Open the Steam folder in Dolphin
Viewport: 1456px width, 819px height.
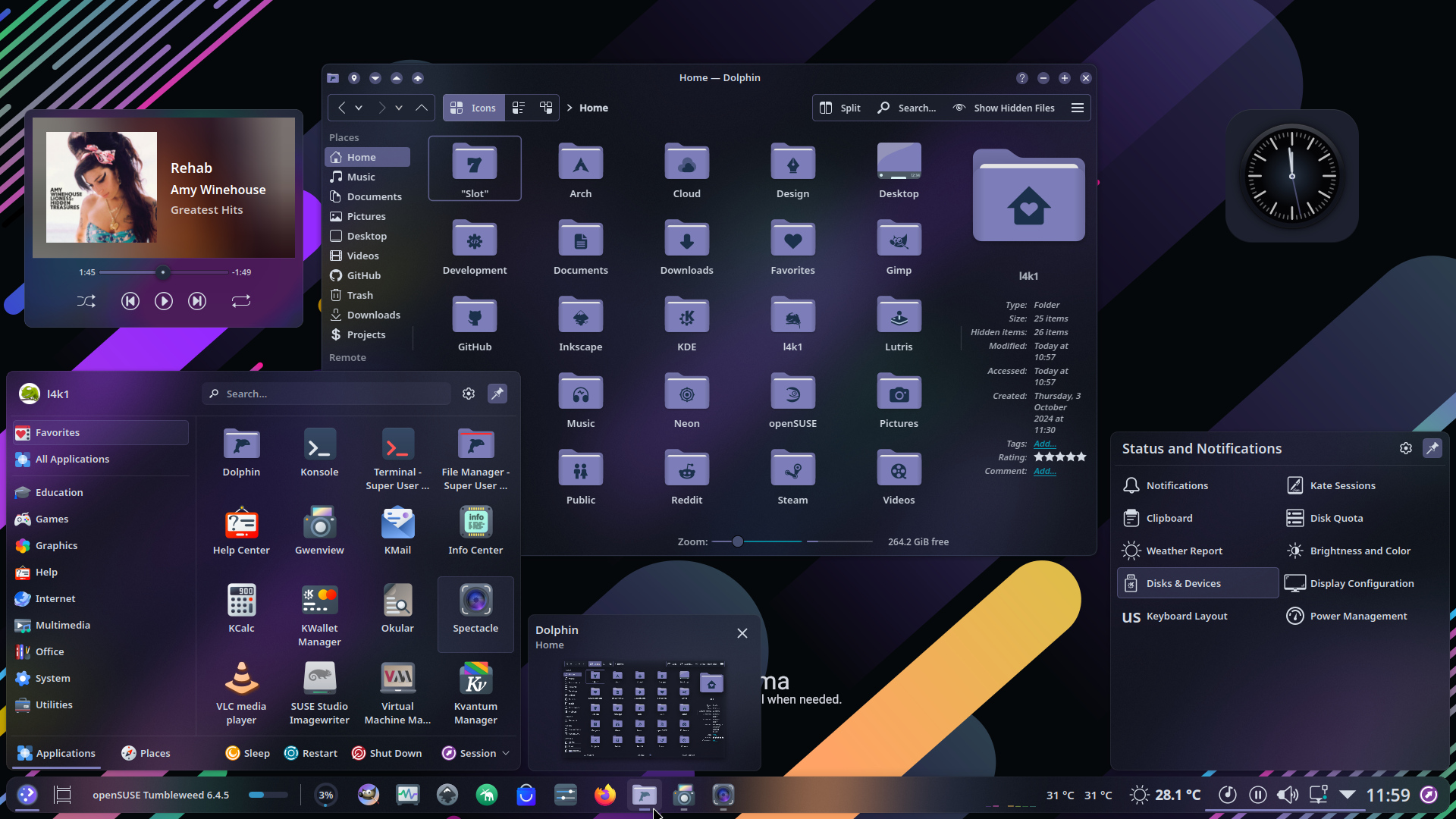click(x=792, y=477)
